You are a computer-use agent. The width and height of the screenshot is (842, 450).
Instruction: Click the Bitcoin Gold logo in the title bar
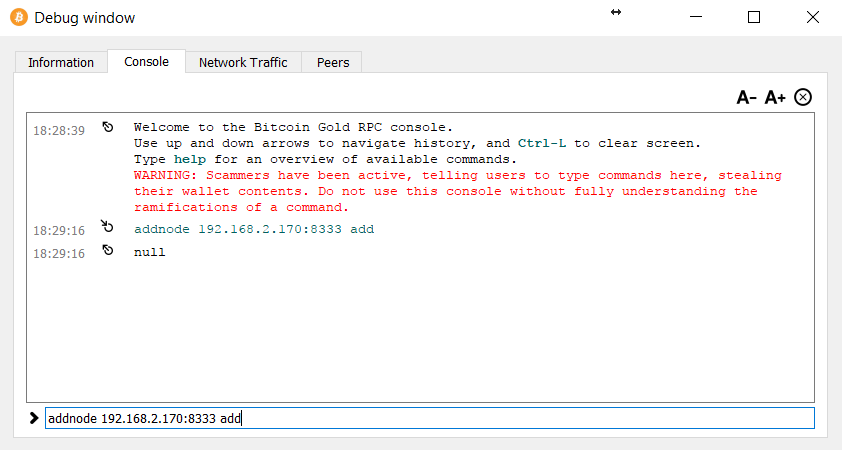[19, 17]
